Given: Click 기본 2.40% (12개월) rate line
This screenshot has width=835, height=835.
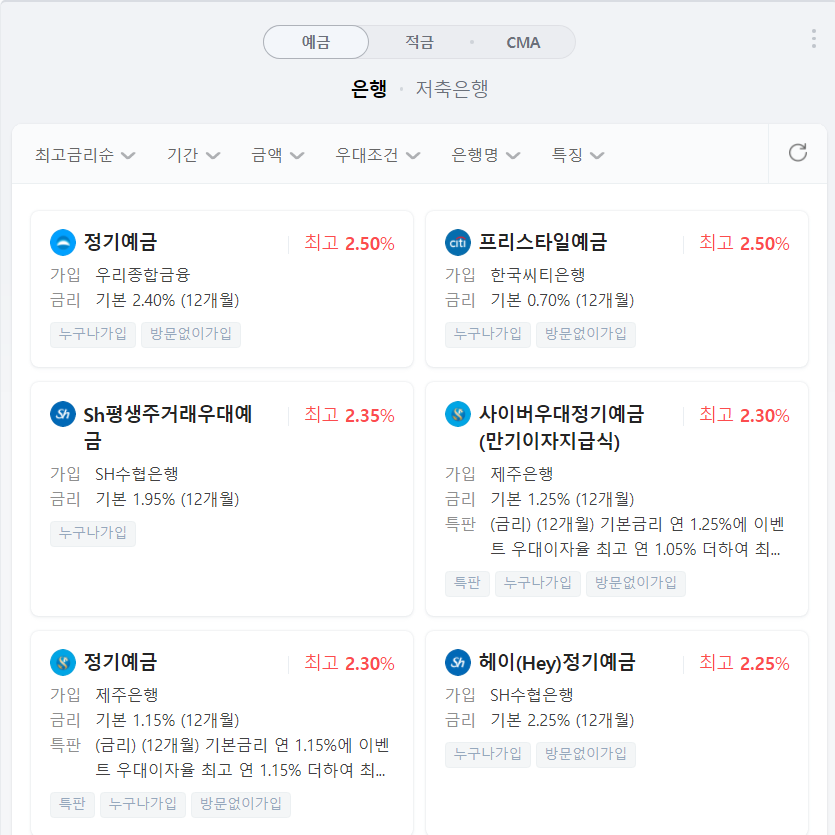Looking at the screenshot, I should coord(167,300).
